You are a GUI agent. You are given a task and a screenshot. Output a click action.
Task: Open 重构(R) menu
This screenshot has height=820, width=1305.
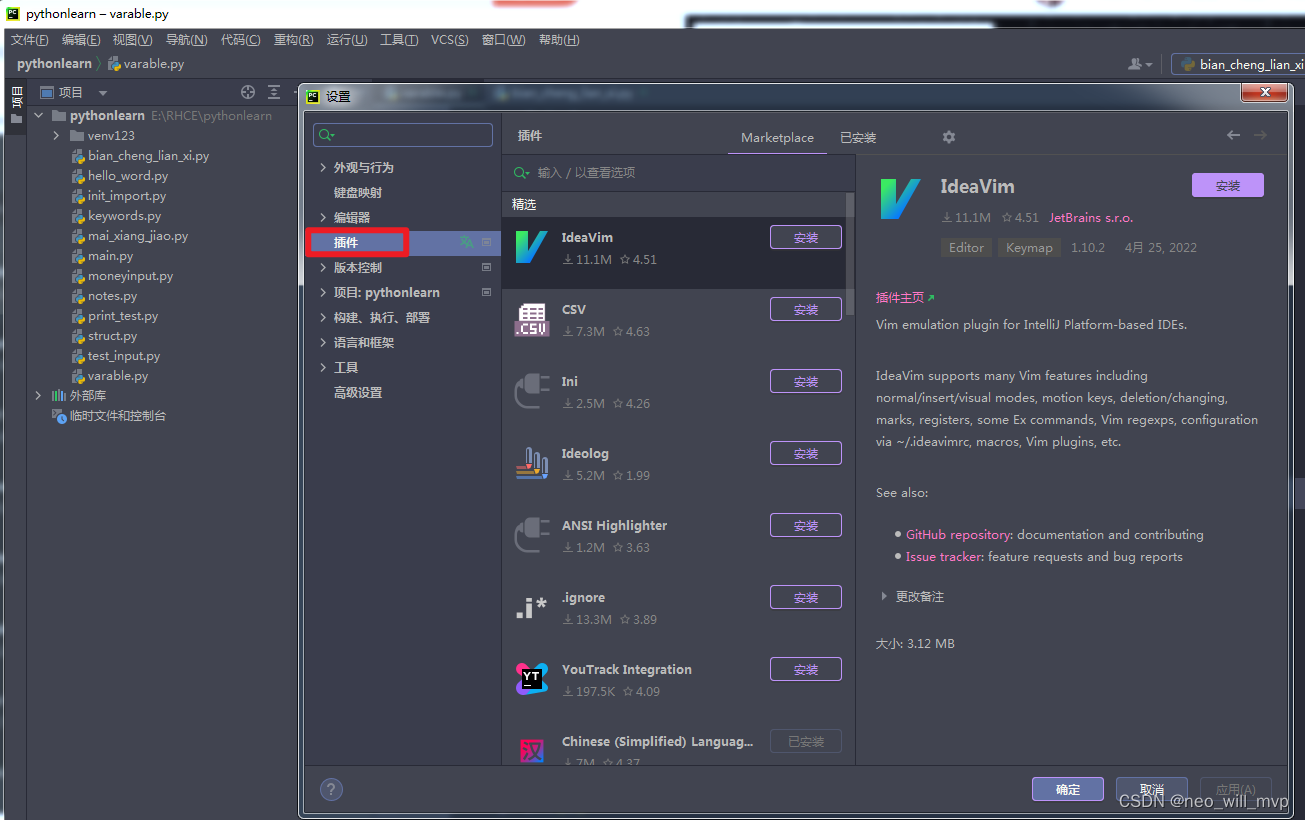click(x=293, y=40)
